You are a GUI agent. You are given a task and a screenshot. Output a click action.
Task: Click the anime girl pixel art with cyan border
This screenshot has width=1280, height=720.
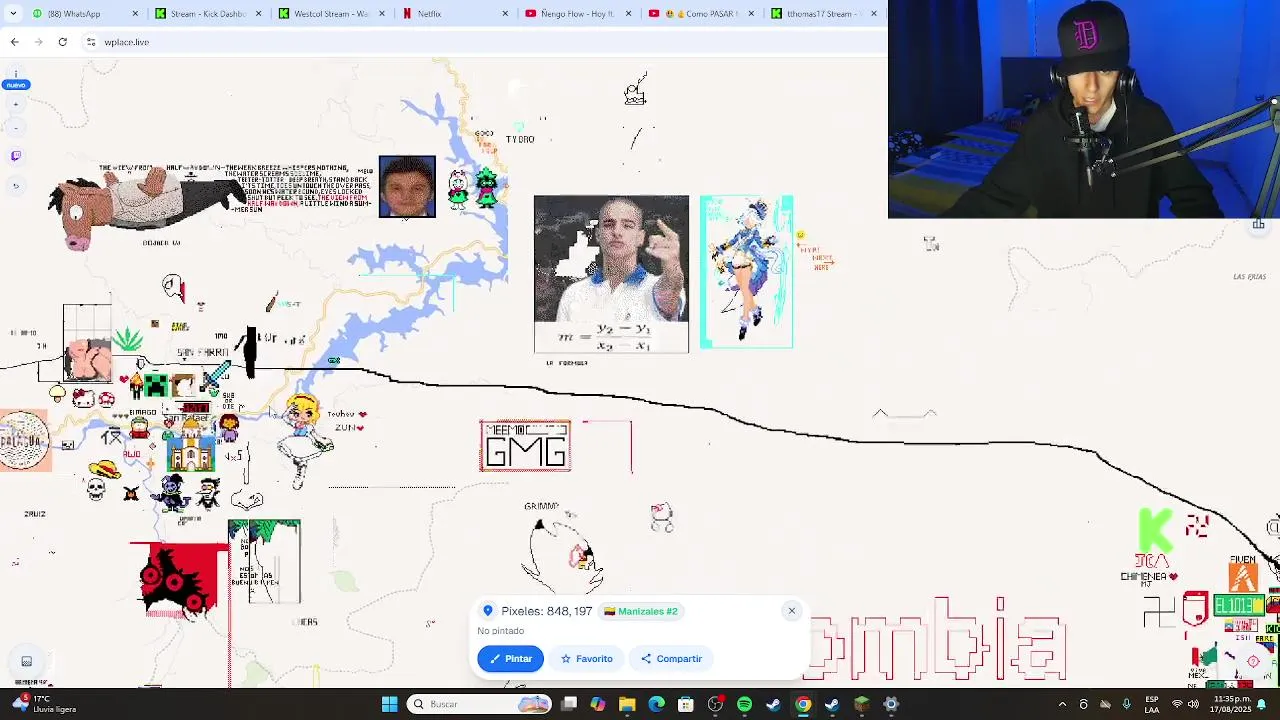(x=746, y=272)
